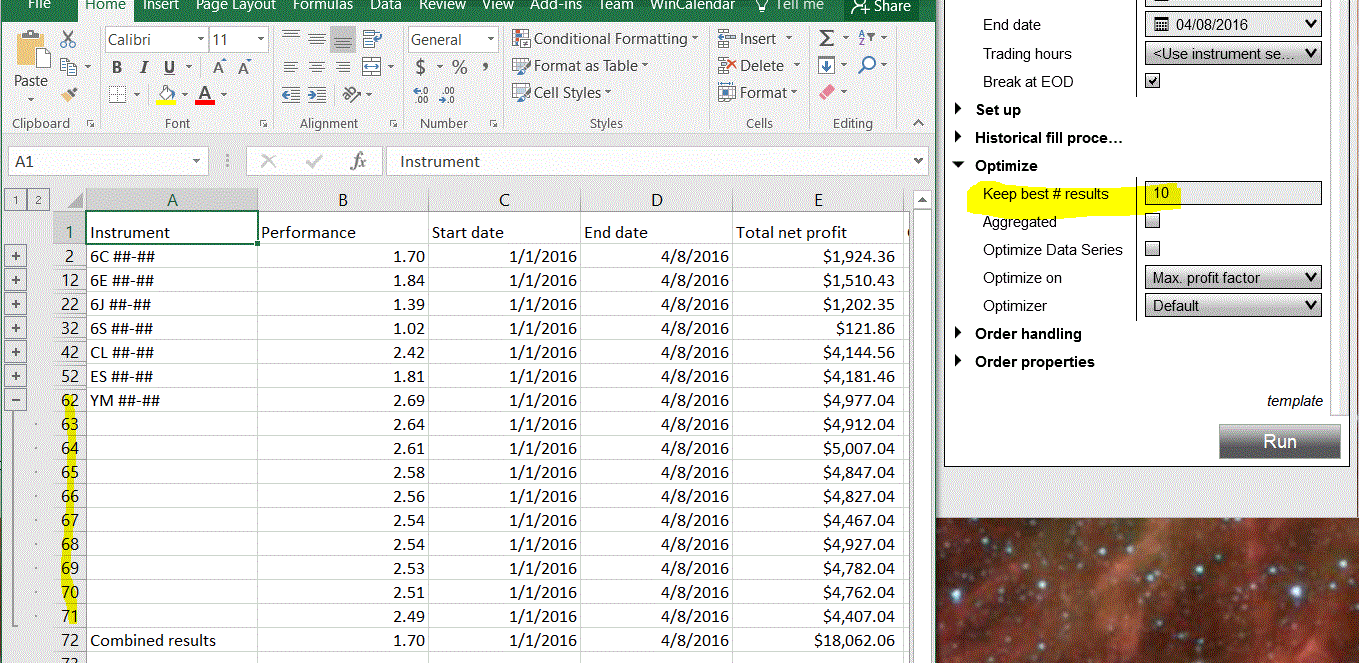
Task: Enable the Aggregated checkbox
Action: 1152,221
